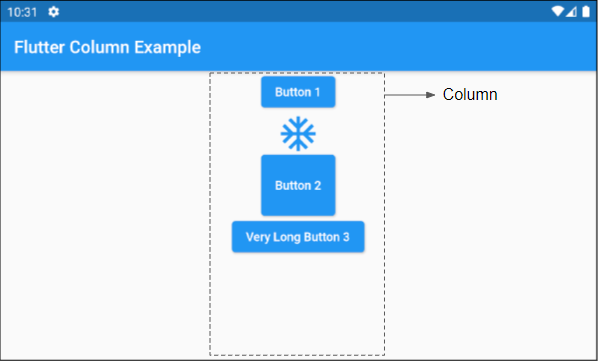Click Button 1
Viewport: 598px width, 361px height.
point(298,92)
